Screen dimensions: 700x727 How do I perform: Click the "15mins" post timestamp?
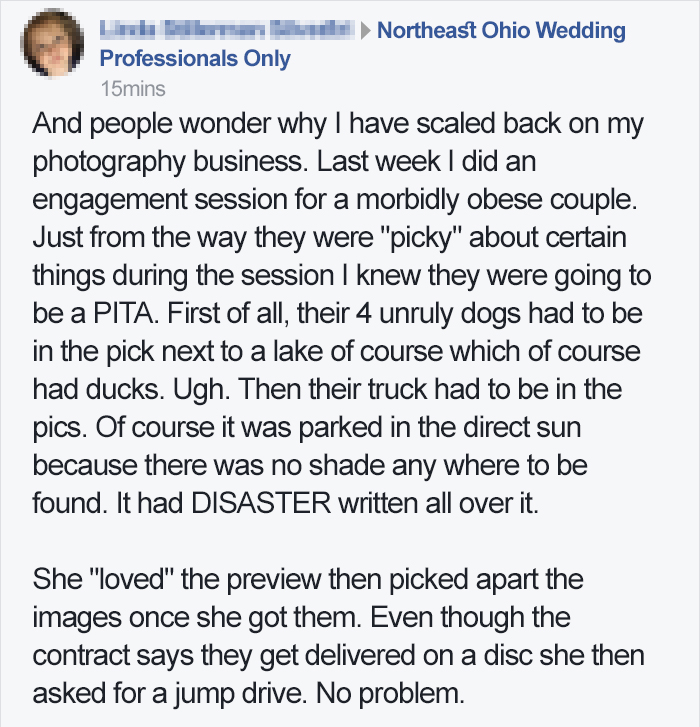coord(133,88)
